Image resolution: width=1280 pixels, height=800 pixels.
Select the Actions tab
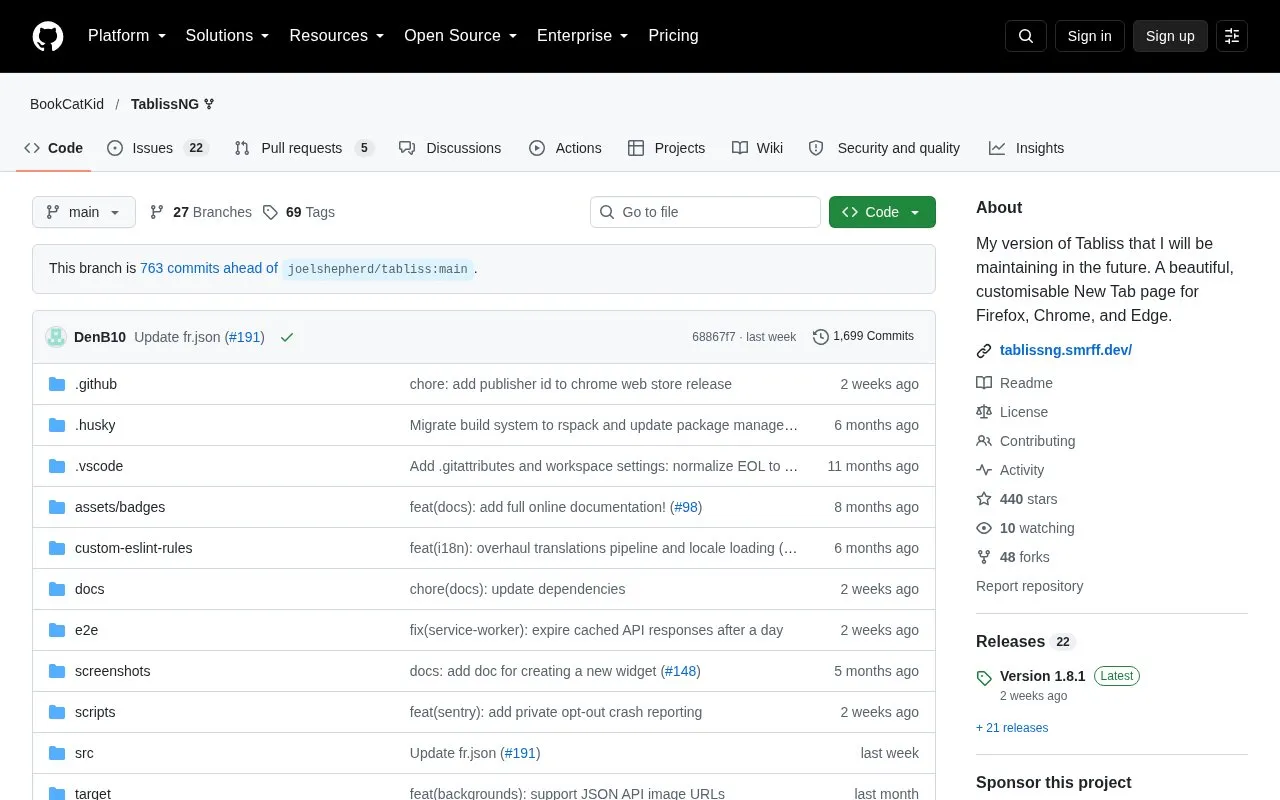565,148
